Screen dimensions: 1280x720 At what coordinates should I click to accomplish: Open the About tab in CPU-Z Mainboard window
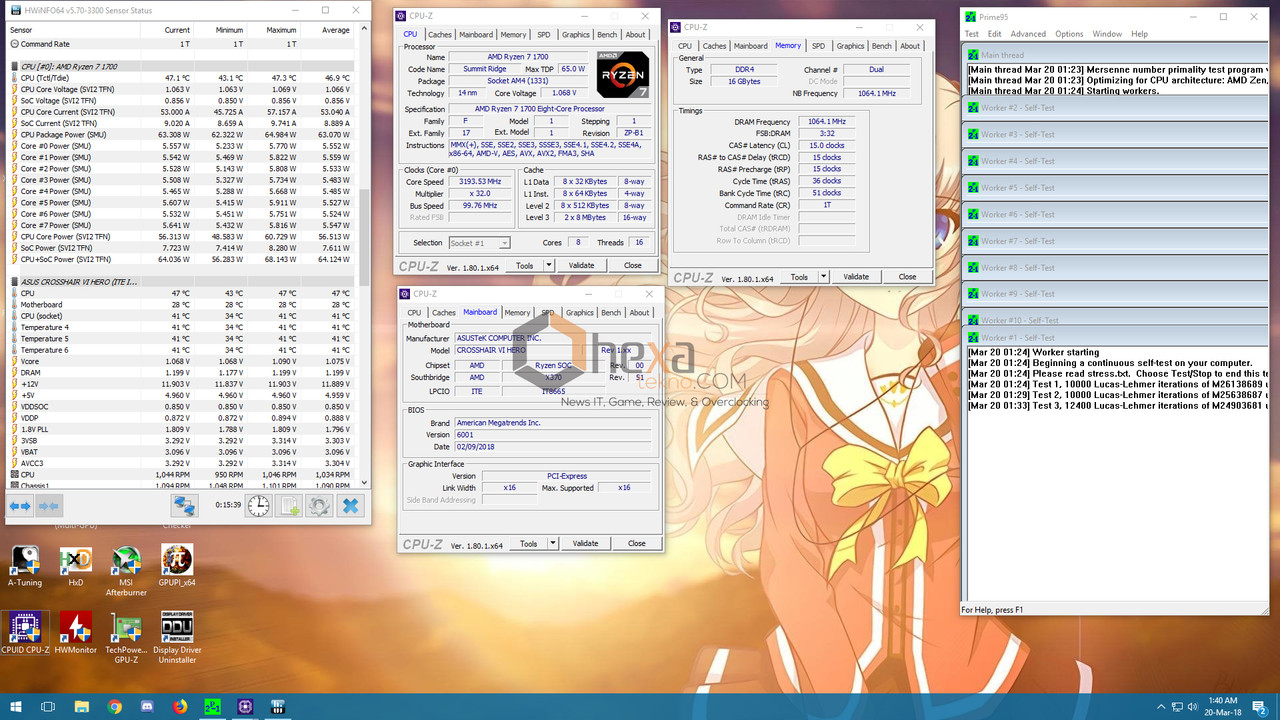(x=639, y=312)
